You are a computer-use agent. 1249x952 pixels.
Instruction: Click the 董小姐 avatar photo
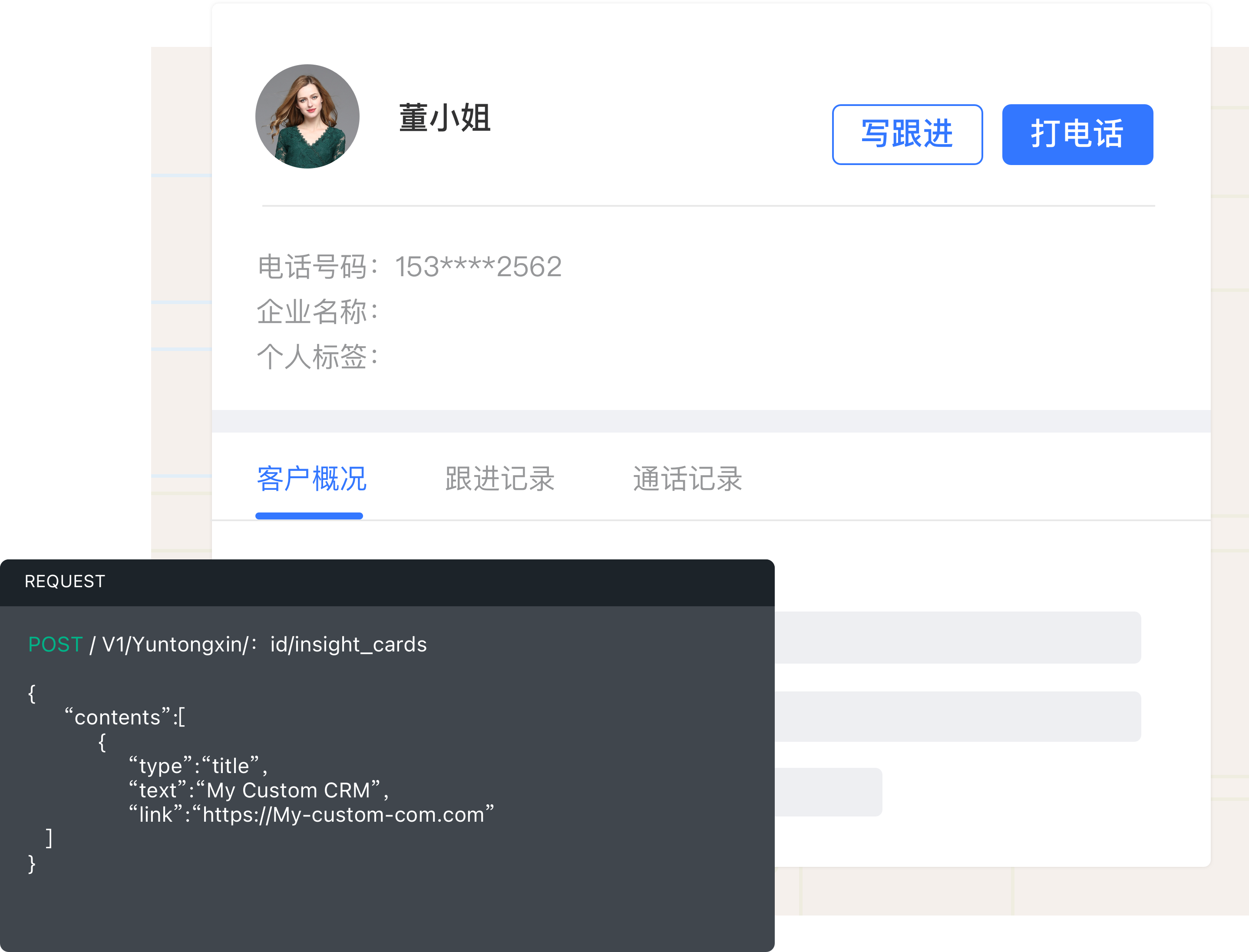pyautogui.click(x=308, y=116)
